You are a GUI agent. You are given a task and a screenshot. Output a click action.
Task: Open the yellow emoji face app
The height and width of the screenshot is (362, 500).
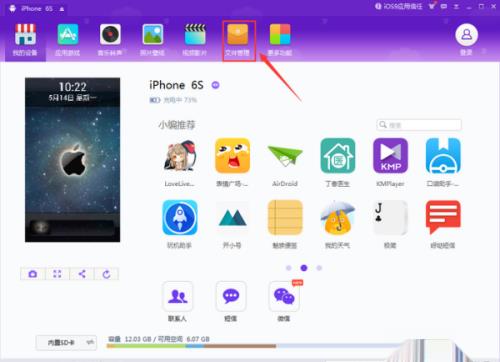[232, 156]
